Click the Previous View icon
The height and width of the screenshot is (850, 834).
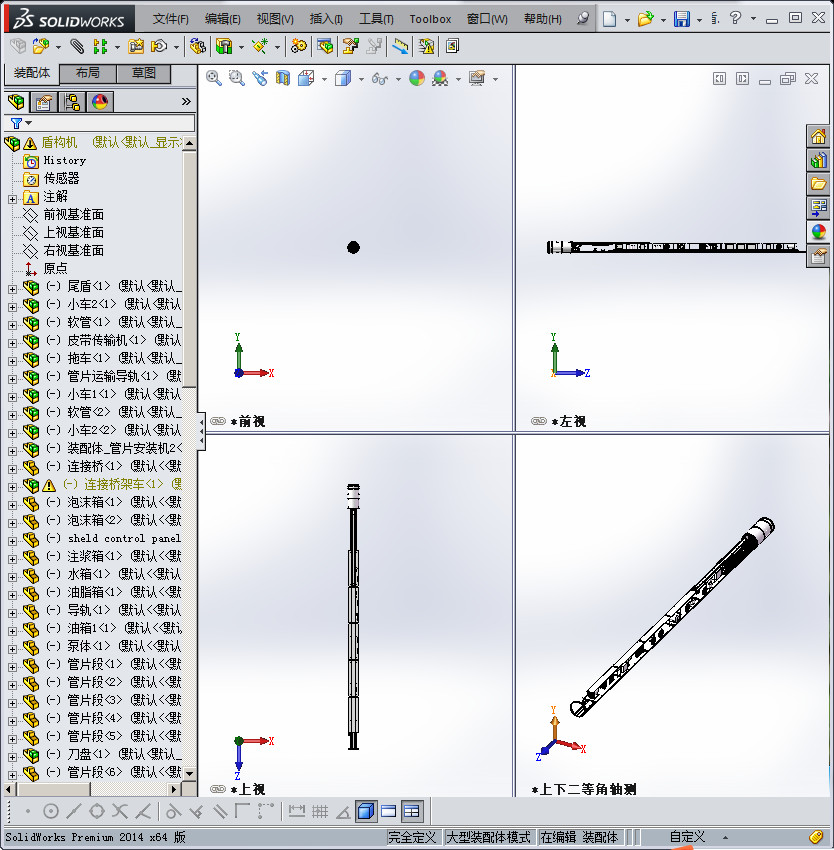tap(260, 79)
